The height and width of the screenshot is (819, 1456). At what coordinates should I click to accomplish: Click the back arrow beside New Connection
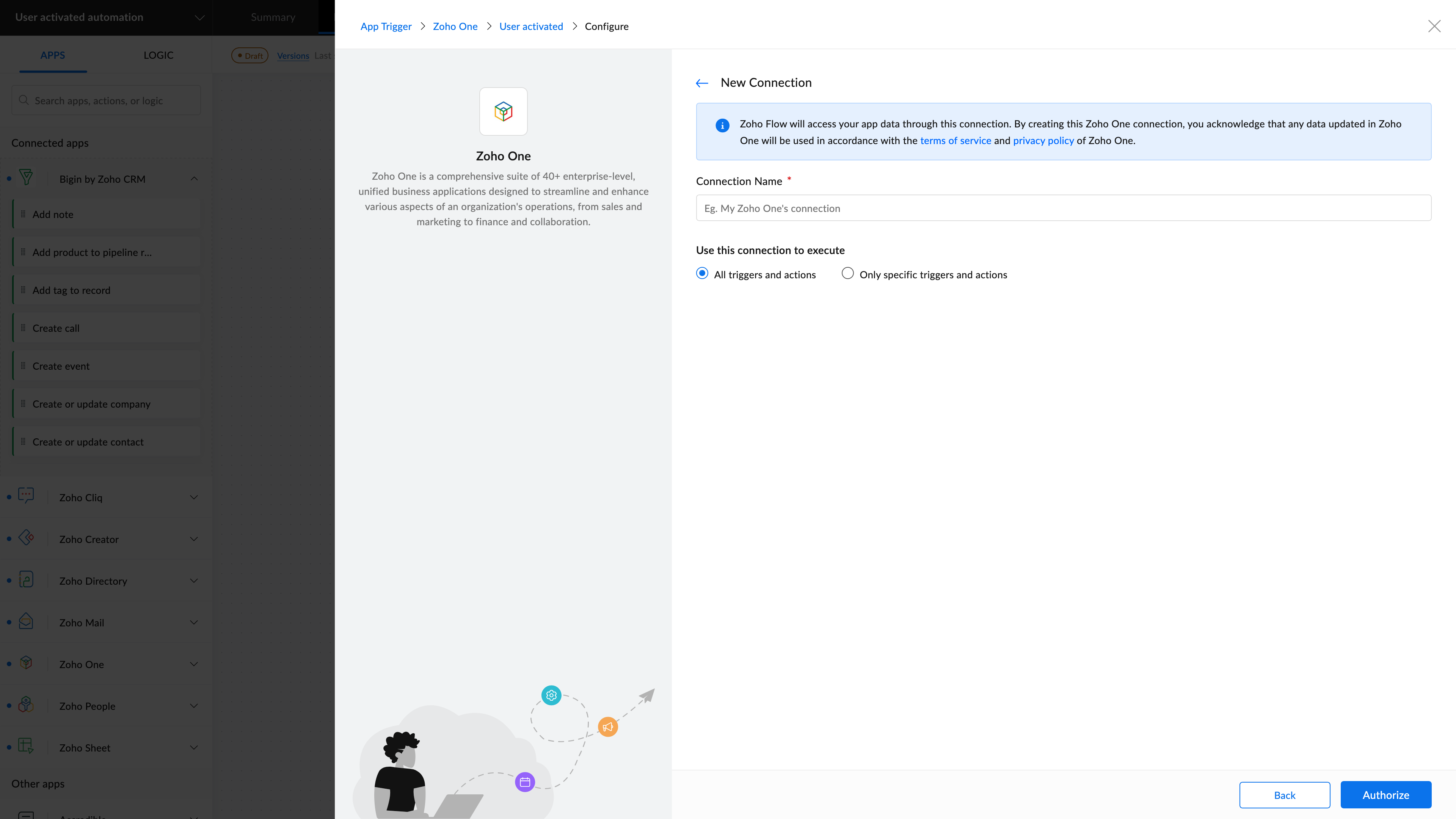(x=702, y=83)
